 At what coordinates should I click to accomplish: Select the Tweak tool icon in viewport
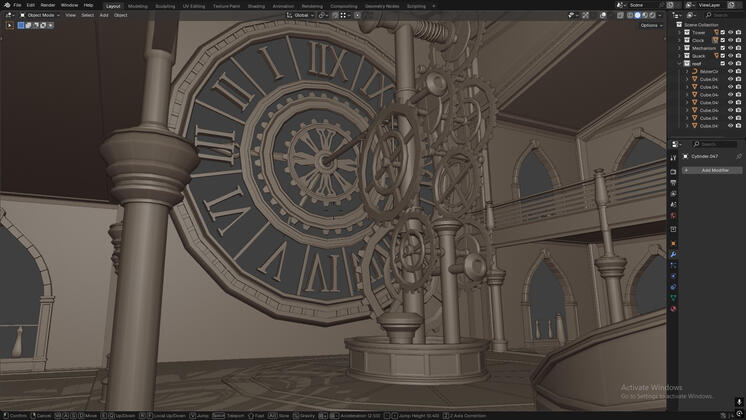[x=10, y=25]
